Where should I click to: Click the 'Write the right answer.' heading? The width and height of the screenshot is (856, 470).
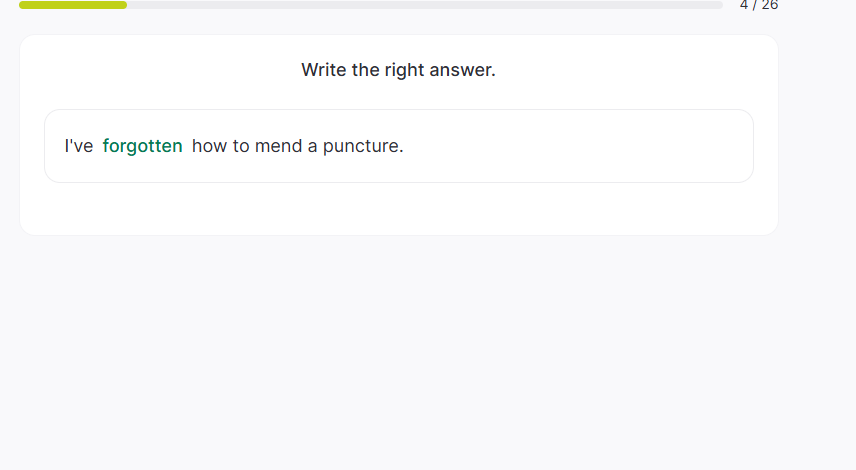[398, 70]
